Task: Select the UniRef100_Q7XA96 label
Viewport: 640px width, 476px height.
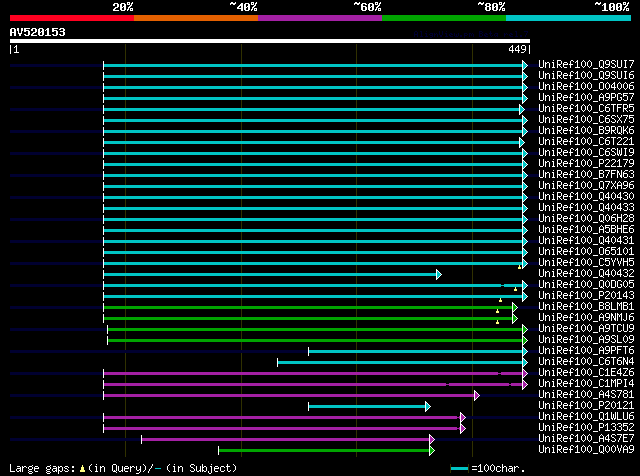Action: tap(586, 186)
